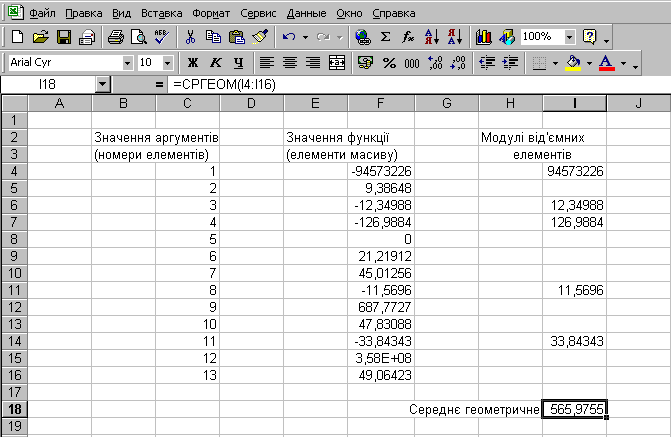Viewport: 671px width, 437px height.
Task: Align cell text left
Action: tap(267, 63)
